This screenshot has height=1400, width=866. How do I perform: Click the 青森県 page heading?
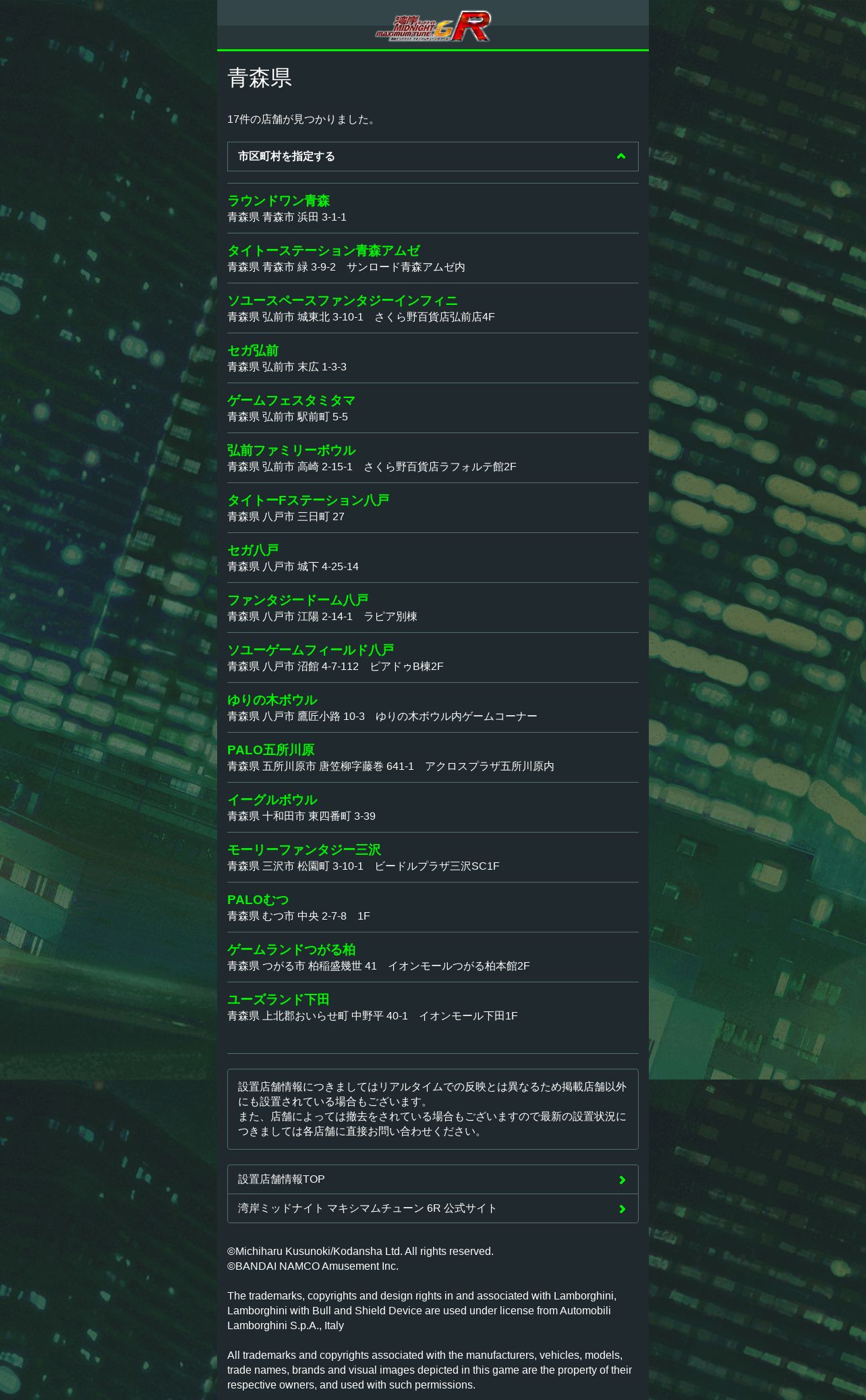pyautogui.click(x=260, y=78)
